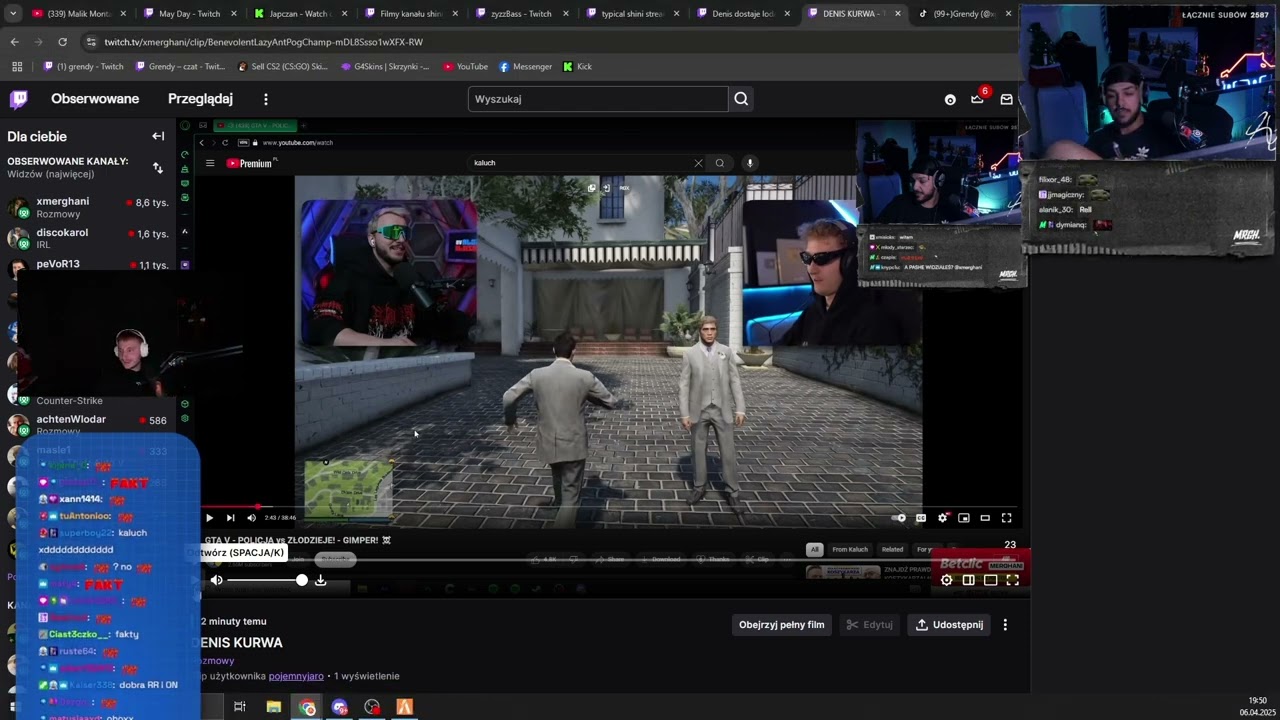1280x720 pixels.
Task: Open the Twitch home logo
Action: click(x=19, y=99)
